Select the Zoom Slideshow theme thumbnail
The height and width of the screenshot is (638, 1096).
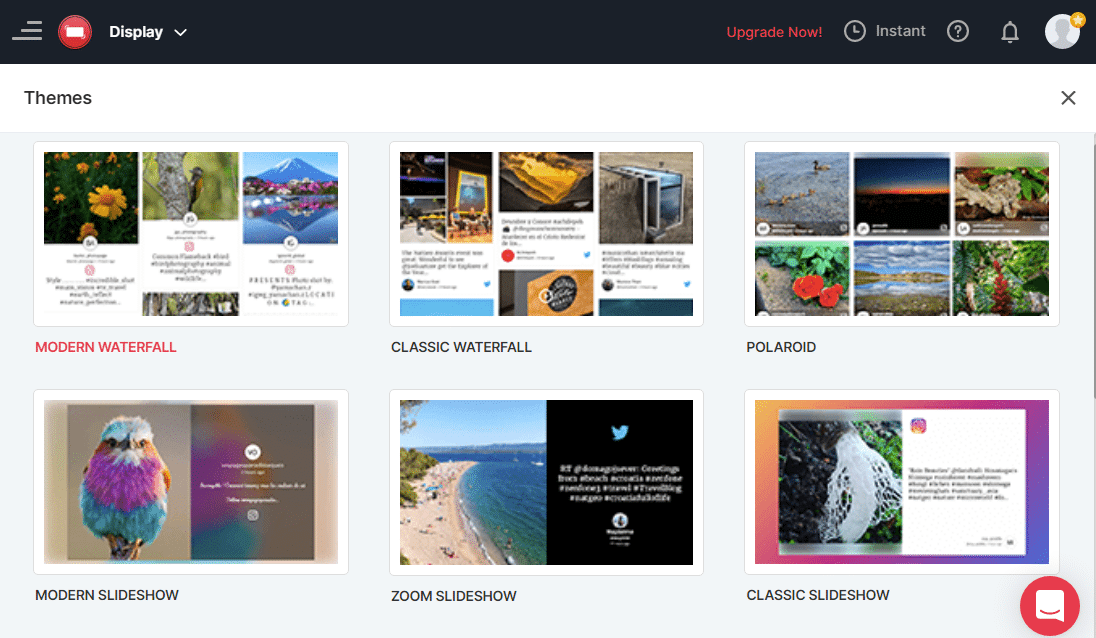(x=546, y=482)
